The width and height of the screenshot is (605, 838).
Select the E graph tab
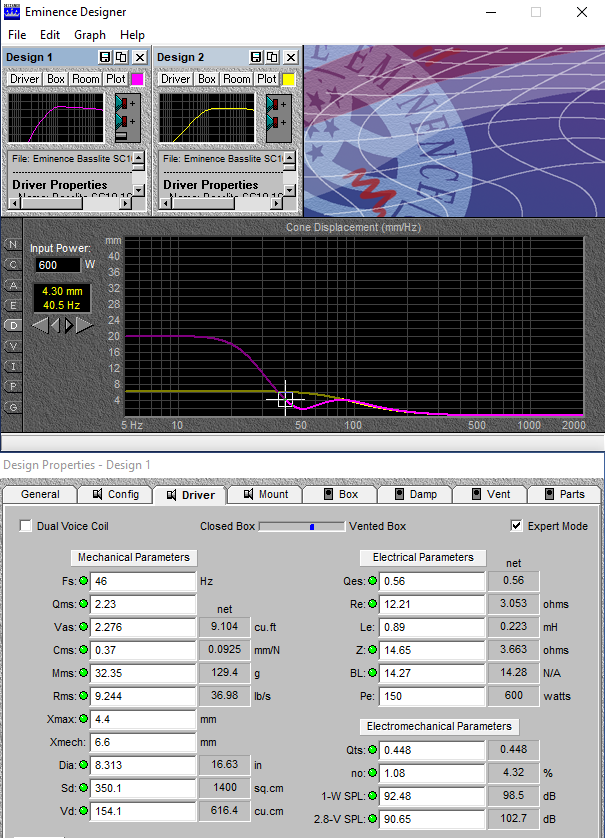point(13,305)
